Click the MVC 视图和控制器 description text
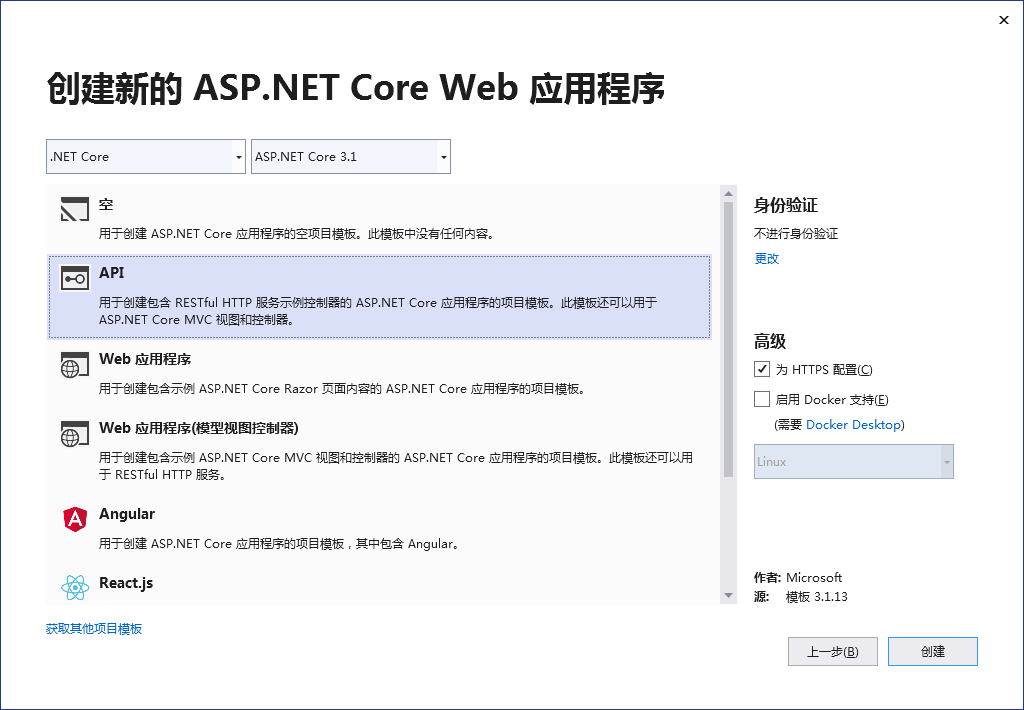 coord(396,466)
